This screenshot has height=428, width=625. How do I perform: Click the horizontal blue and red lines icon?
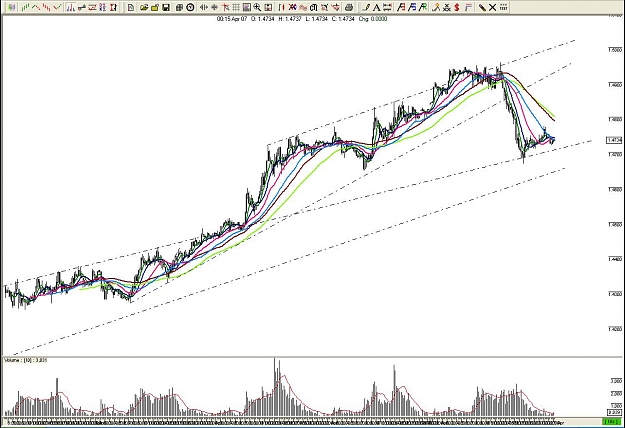click(x=387, y=7)
